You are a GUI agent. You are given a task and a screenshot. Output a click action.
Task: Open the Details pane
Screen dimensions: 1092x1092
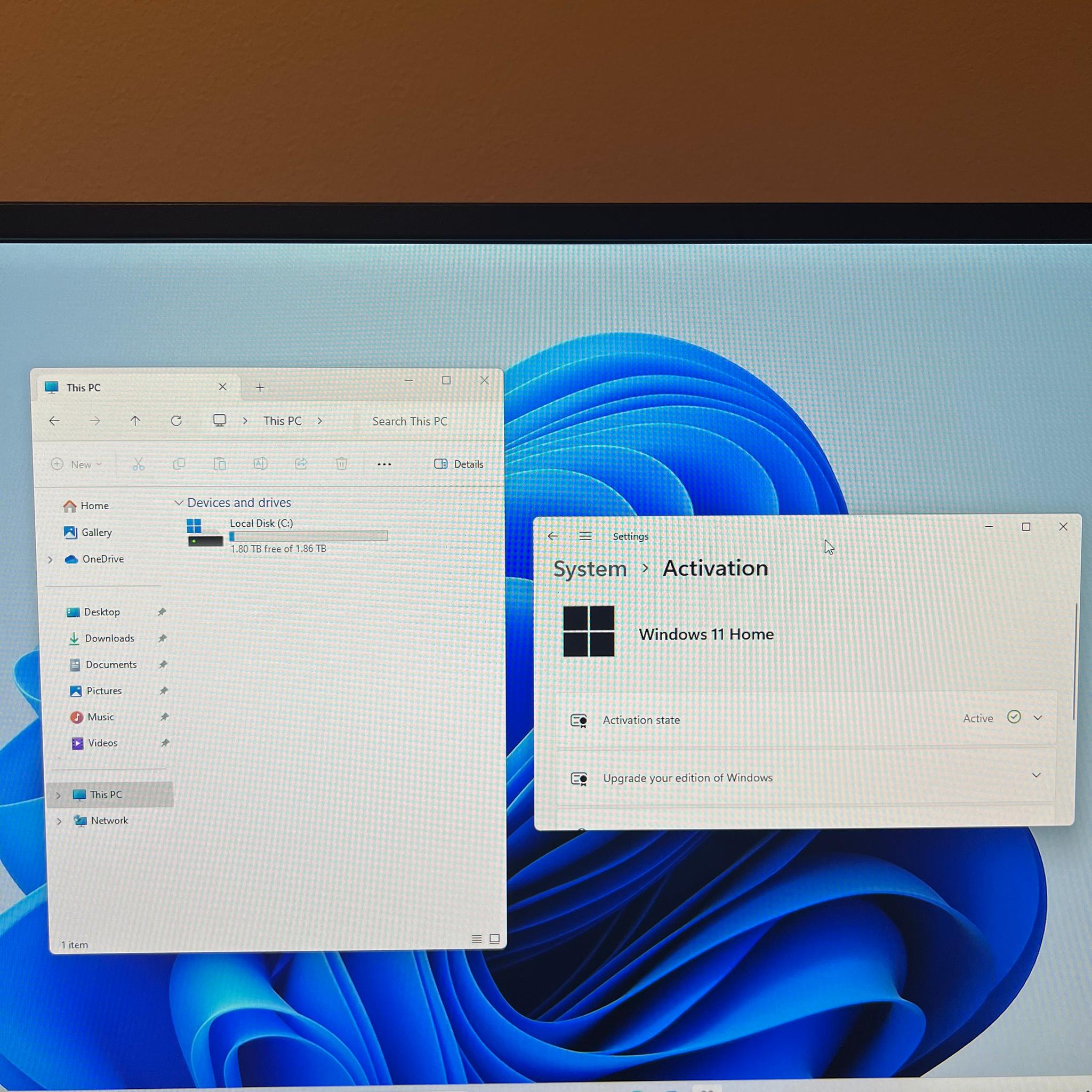tap(459, 464)
